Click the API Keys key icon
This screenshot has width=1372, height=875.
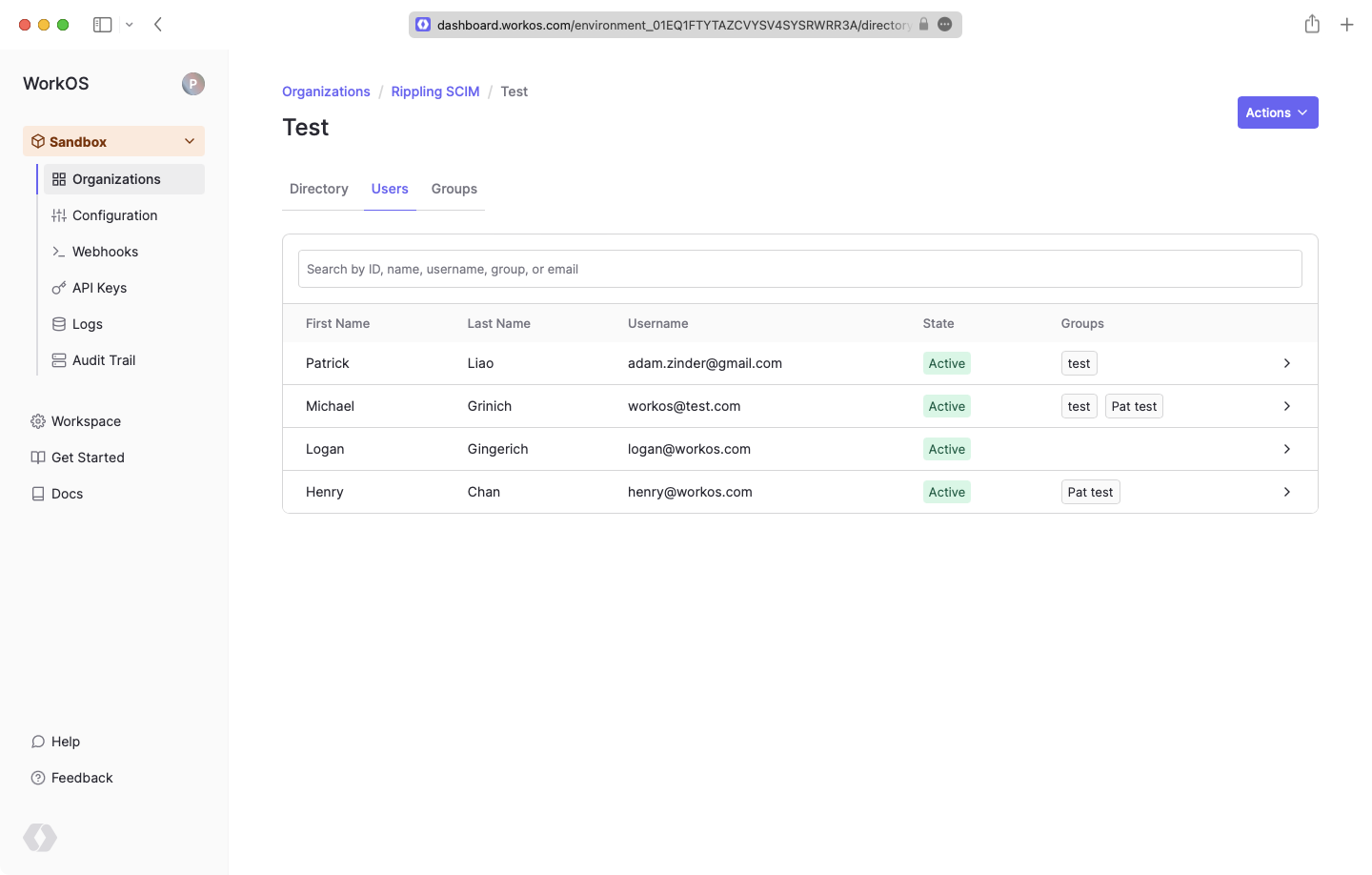[x=59, y=288]
